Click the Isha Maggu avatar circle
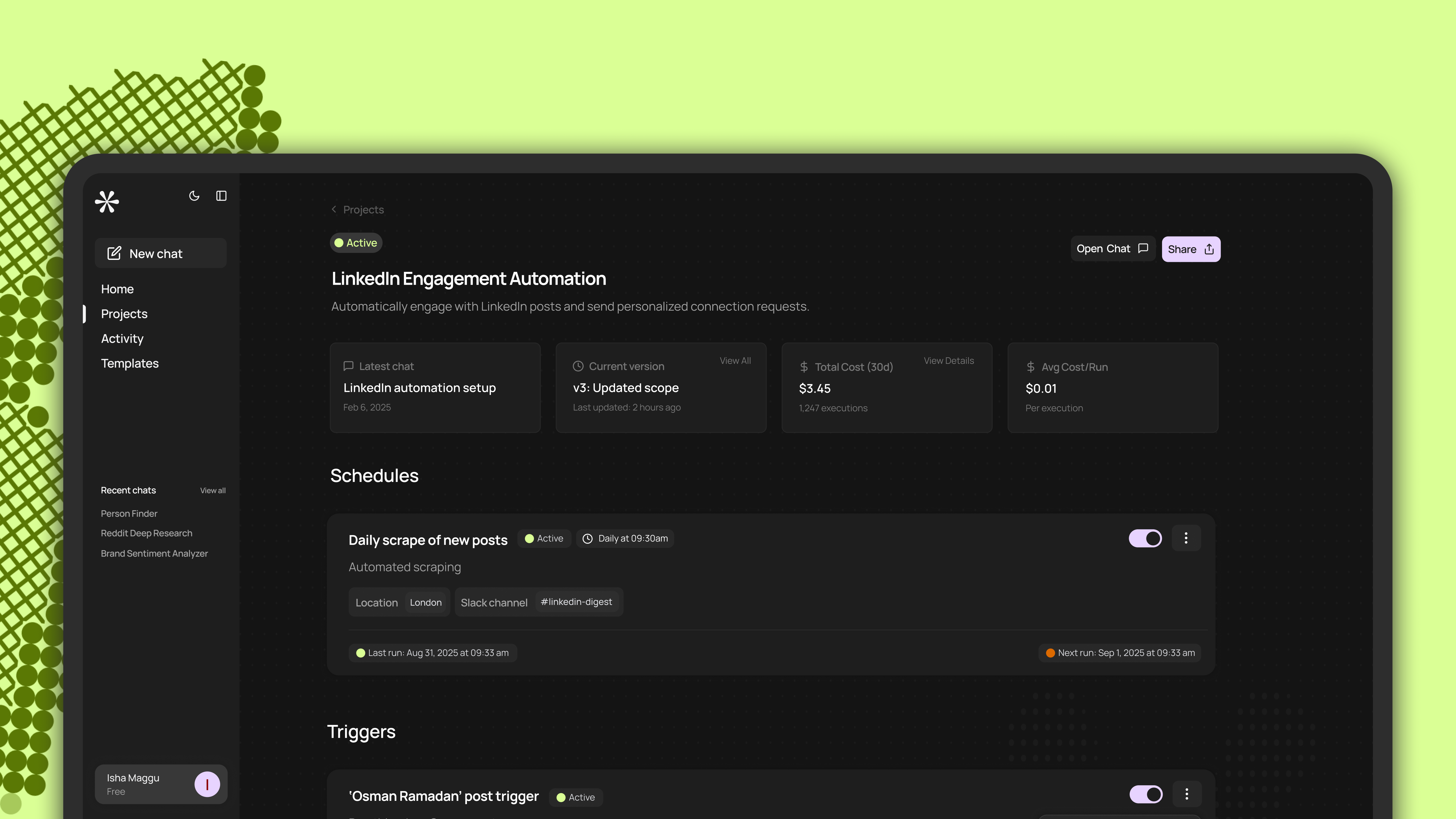The width and height of the screenshot is (1456, 819). point(208,784)
